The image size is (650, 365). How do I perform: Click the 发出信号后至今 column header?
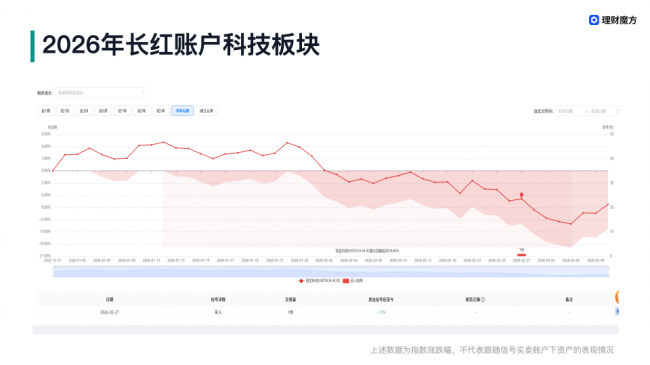coord(381,299)
